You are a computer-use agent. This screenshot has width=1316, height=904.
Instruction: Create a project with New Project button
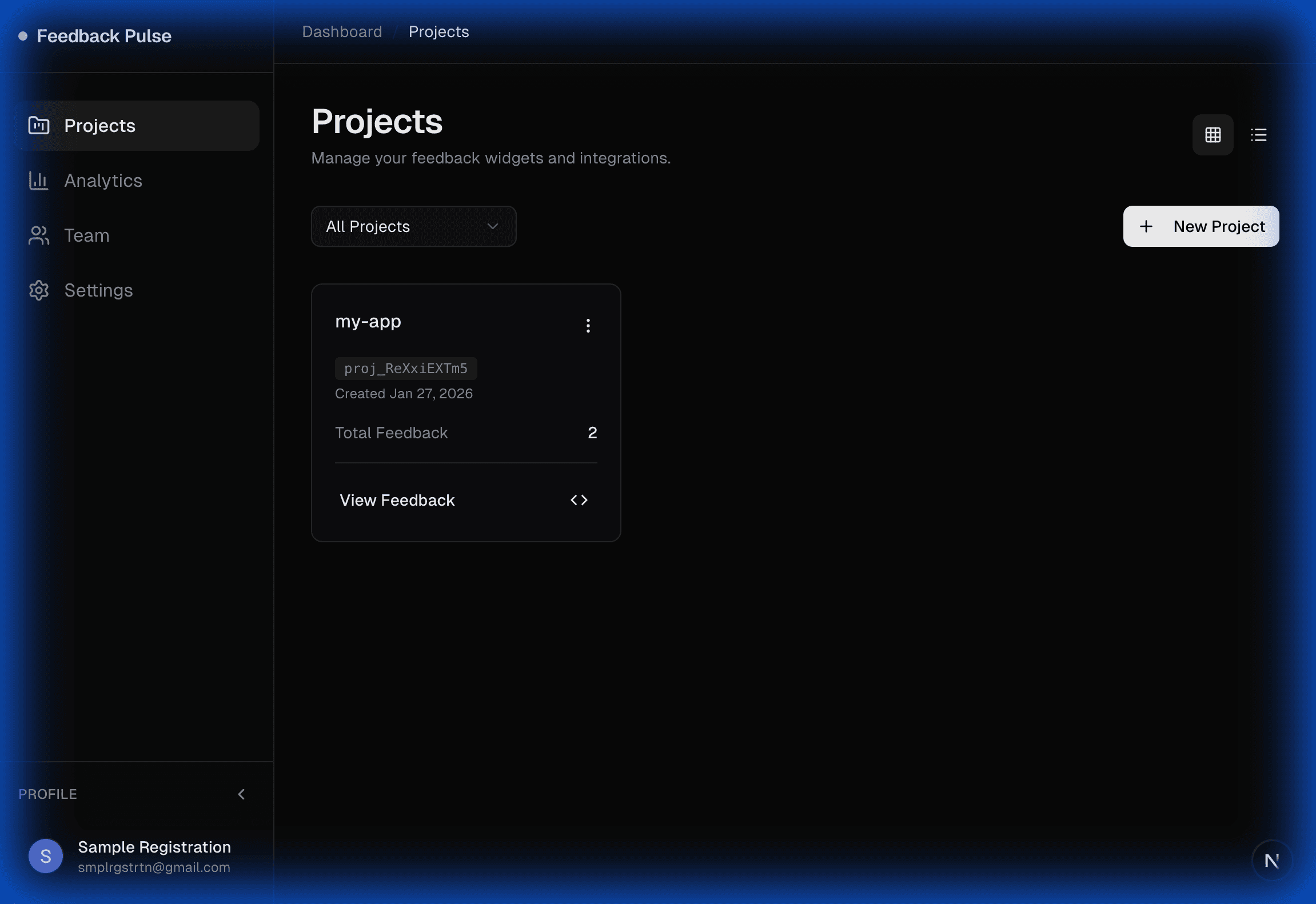click(x=1201, y=226)
